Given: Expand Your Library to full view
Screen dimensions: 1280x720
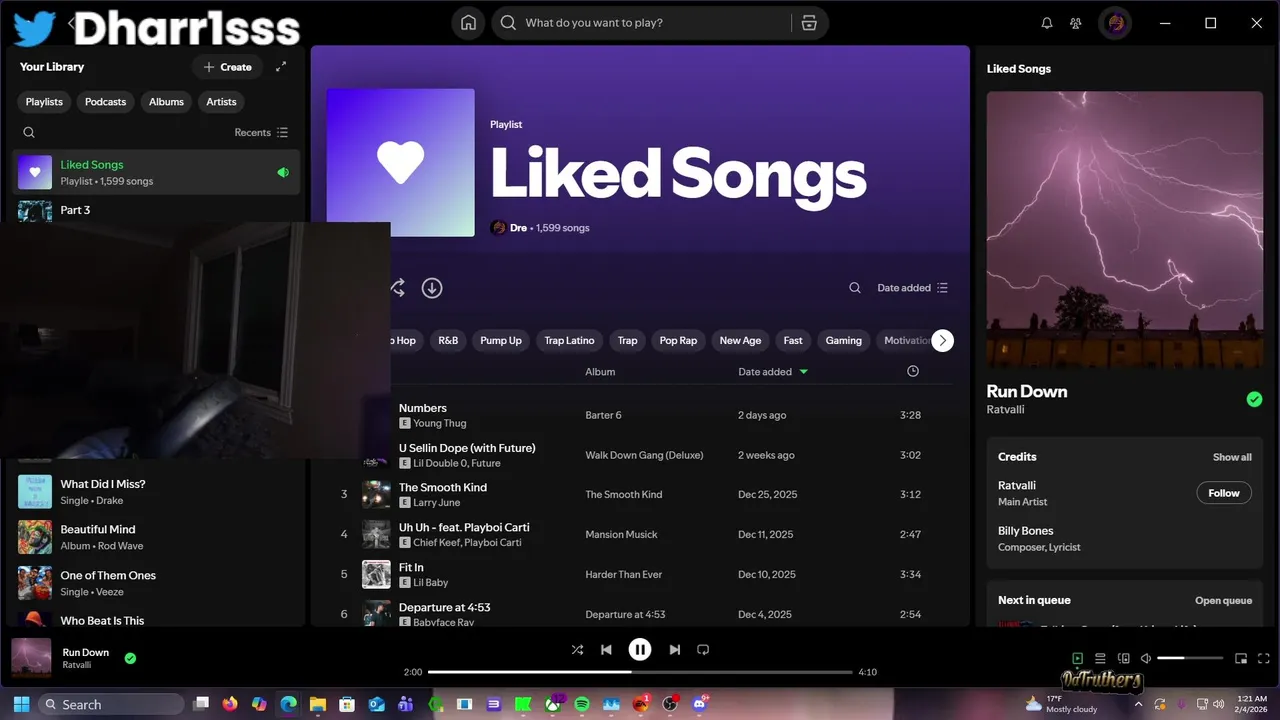Looking at the screenshot, I should [x=281, y=67].
